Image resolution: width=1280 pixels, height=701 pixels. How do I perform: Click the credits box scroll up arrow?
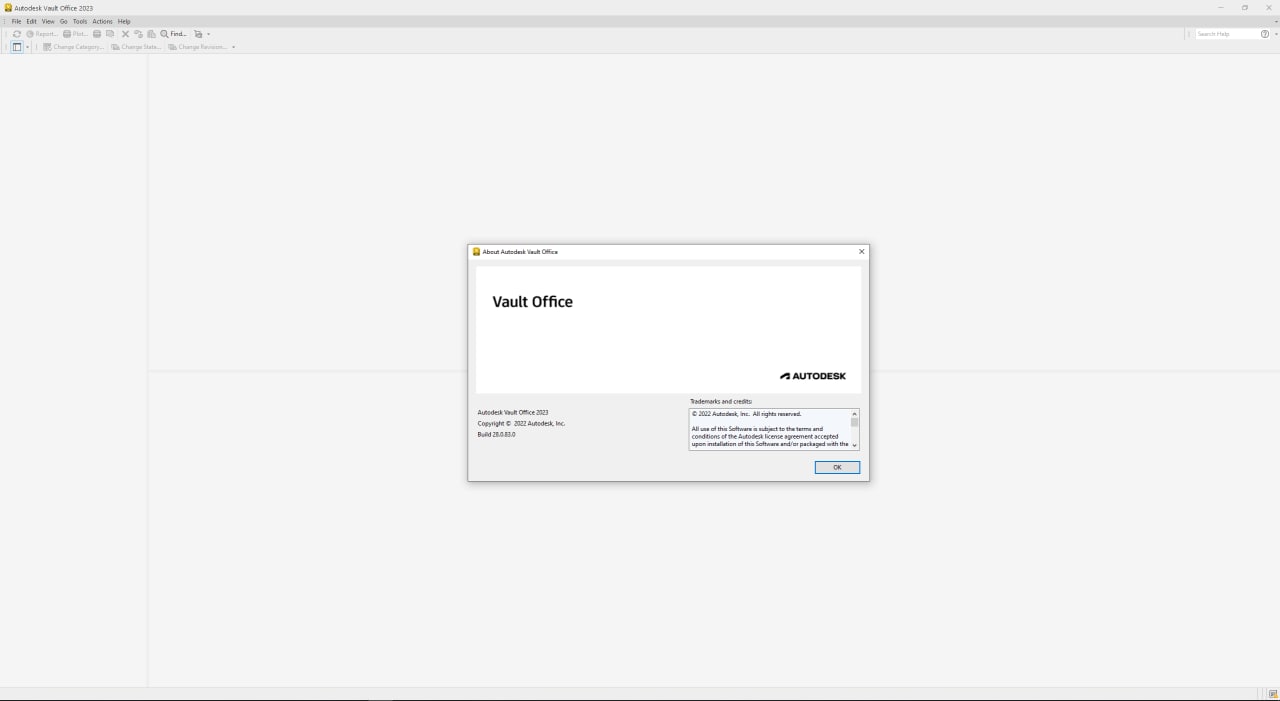coord(854,413)
